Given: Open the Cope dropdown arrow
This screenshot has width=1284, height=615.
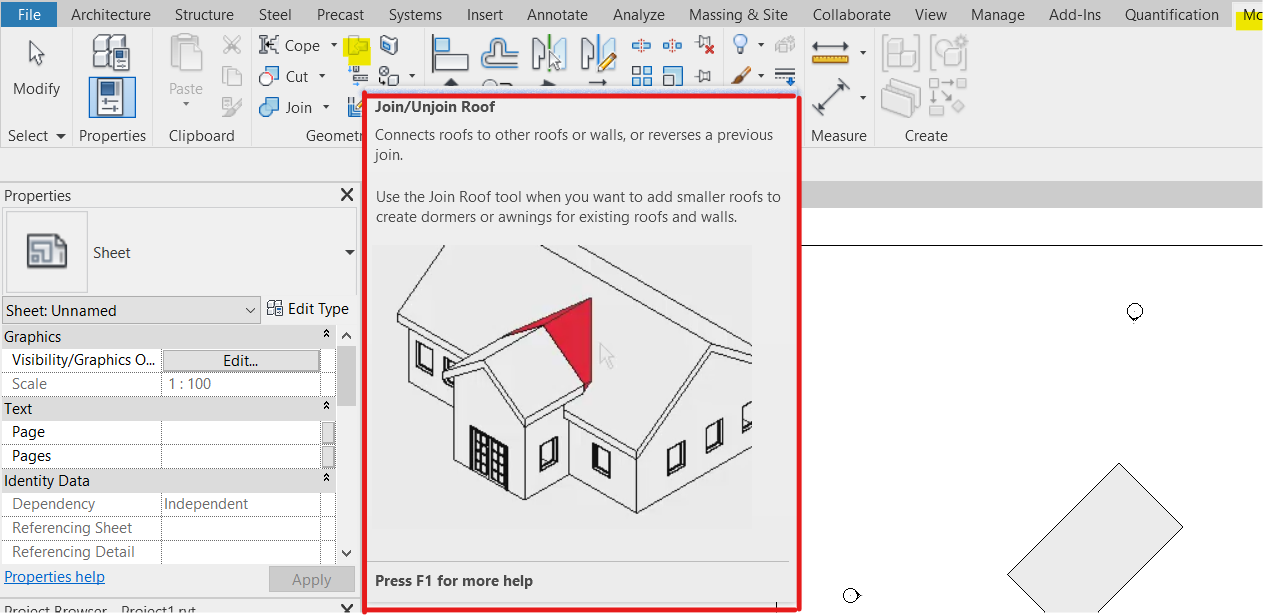Looking at the screenshot, I should (332, 45).
